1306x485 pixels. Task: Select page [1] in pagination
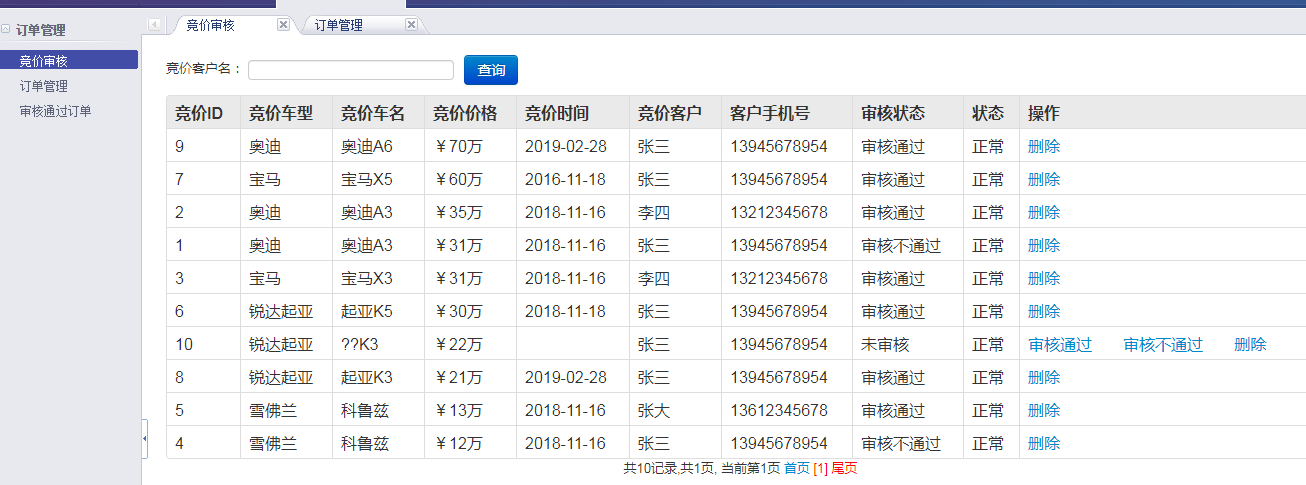click(820, 468)
